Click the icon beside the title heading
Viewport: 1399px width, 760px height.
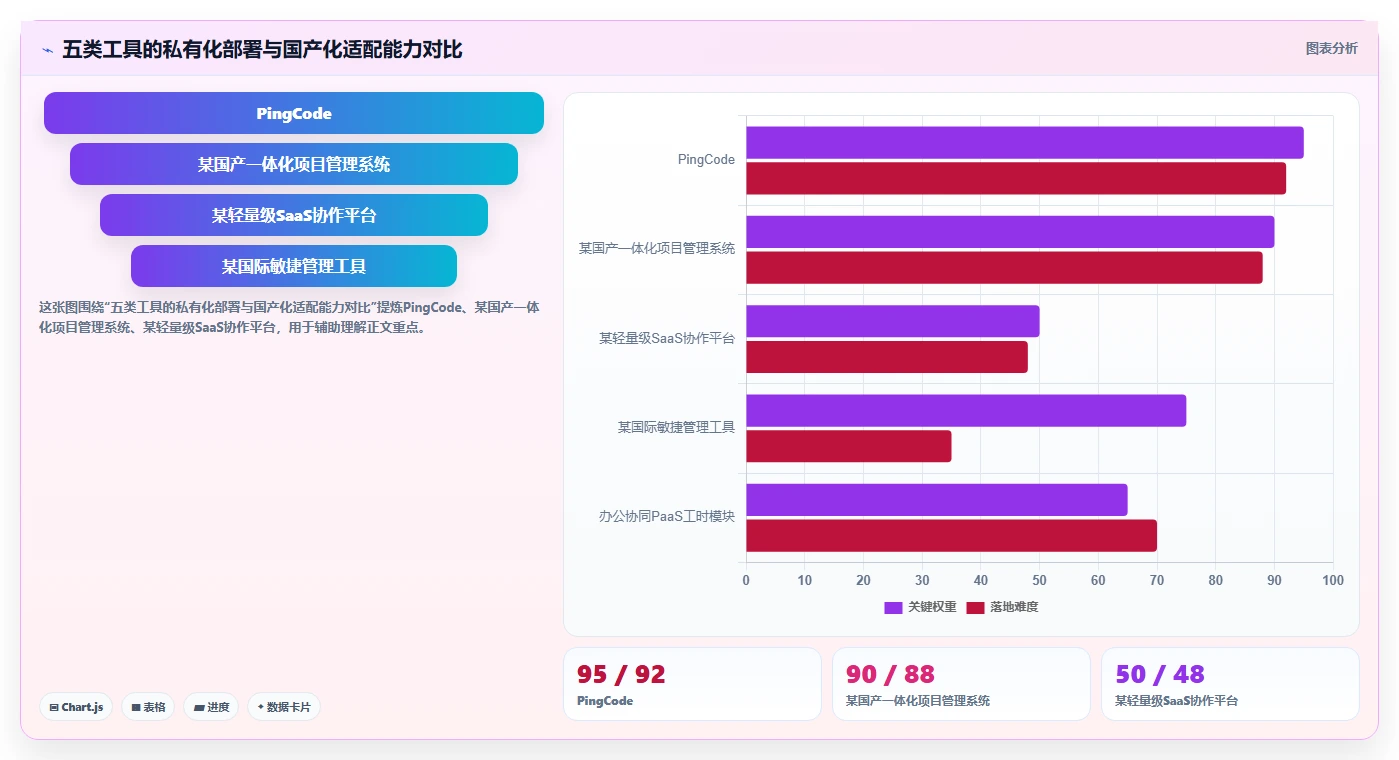tap(47, 50)
